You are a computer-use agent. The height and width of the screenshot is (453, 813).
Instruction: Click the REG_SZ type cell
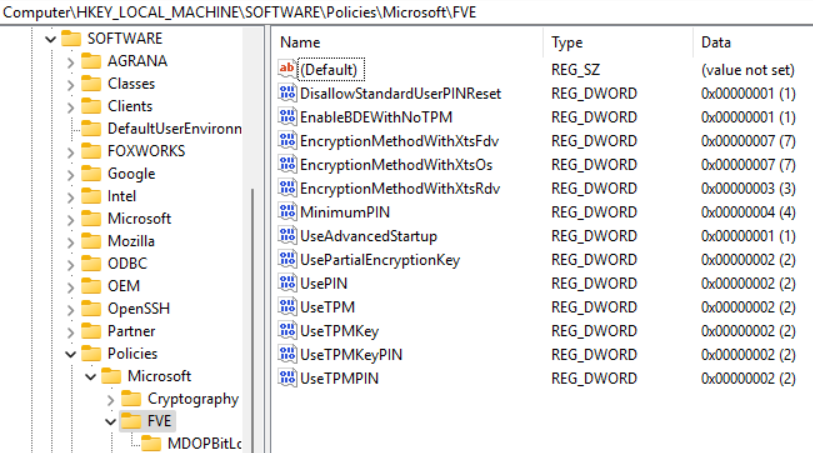pos(576,69)
